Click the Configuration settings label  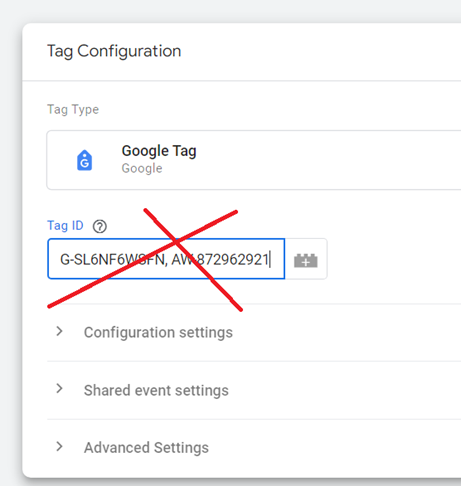158,333
